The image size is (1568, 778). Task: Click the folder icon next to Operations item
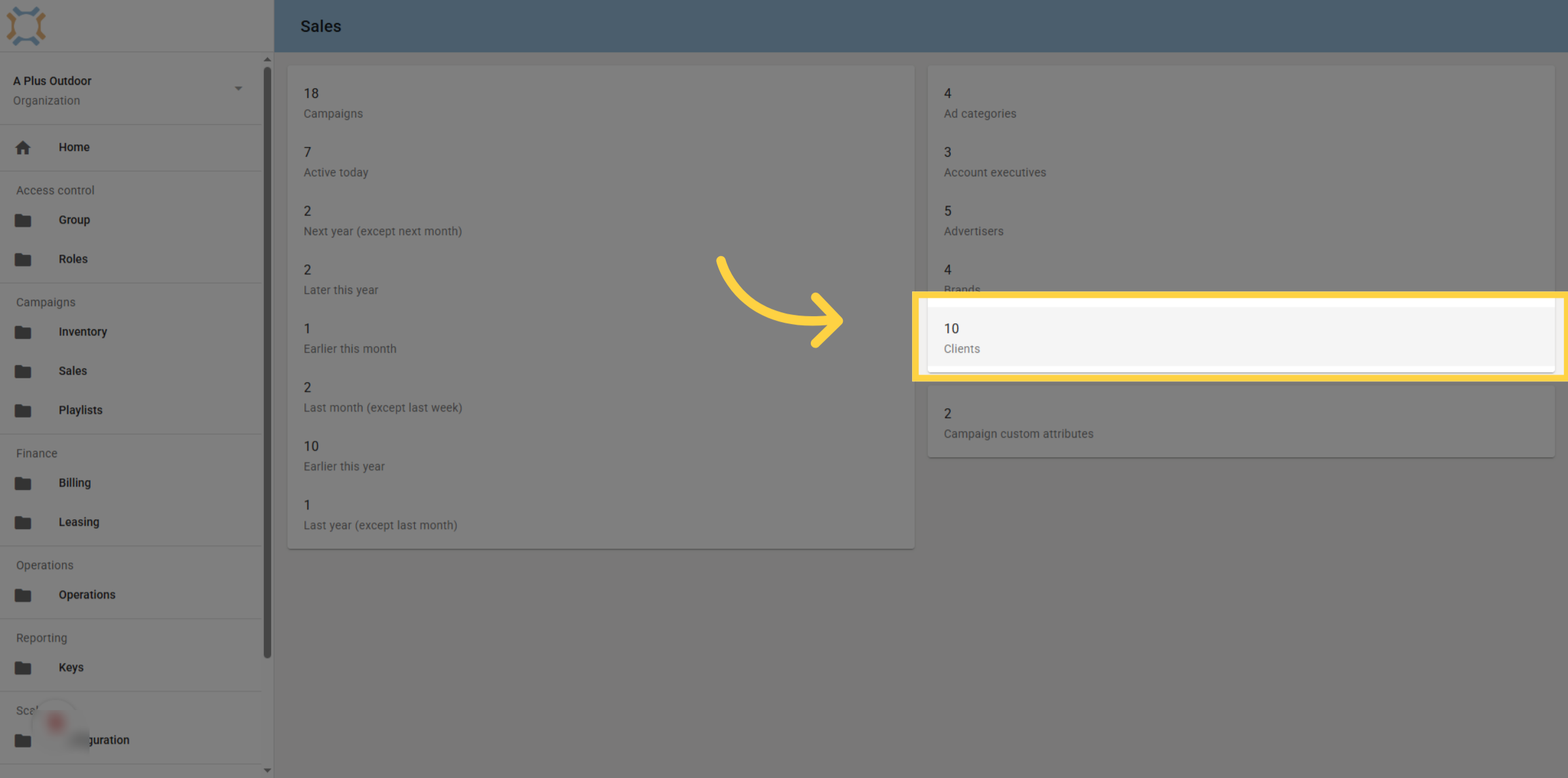point(23,595)
